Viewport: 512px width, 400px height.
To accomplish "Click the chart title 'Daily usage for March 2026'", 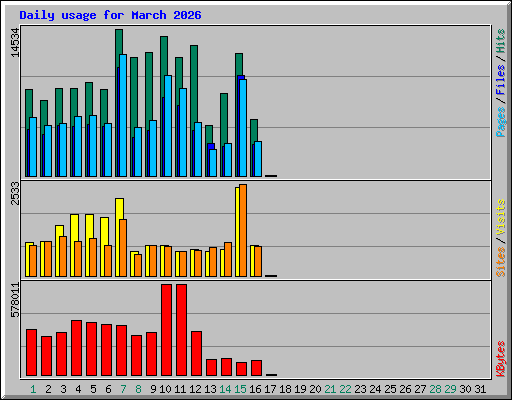I will pyautogui.click(x=110, y=15).
